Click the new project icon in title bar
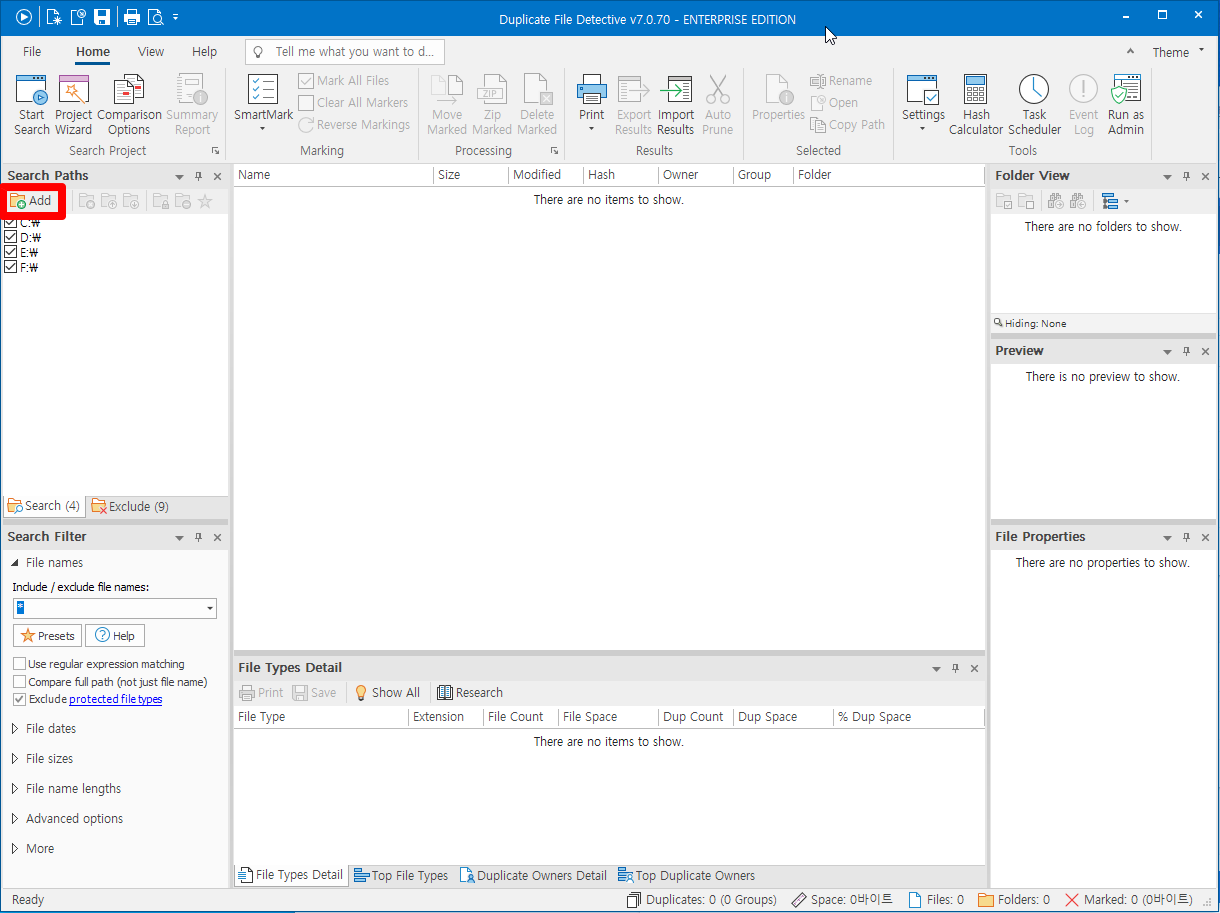The height and width of the screenshot is (913, 1220). point(52,17)
